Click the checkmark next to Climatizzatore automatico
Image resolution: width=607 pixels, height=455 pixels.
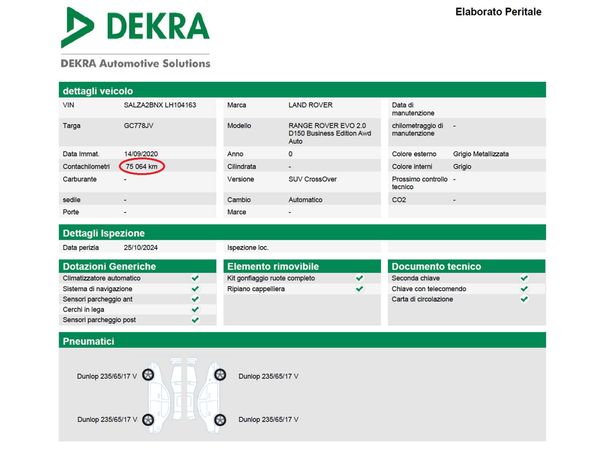[195, 278]
